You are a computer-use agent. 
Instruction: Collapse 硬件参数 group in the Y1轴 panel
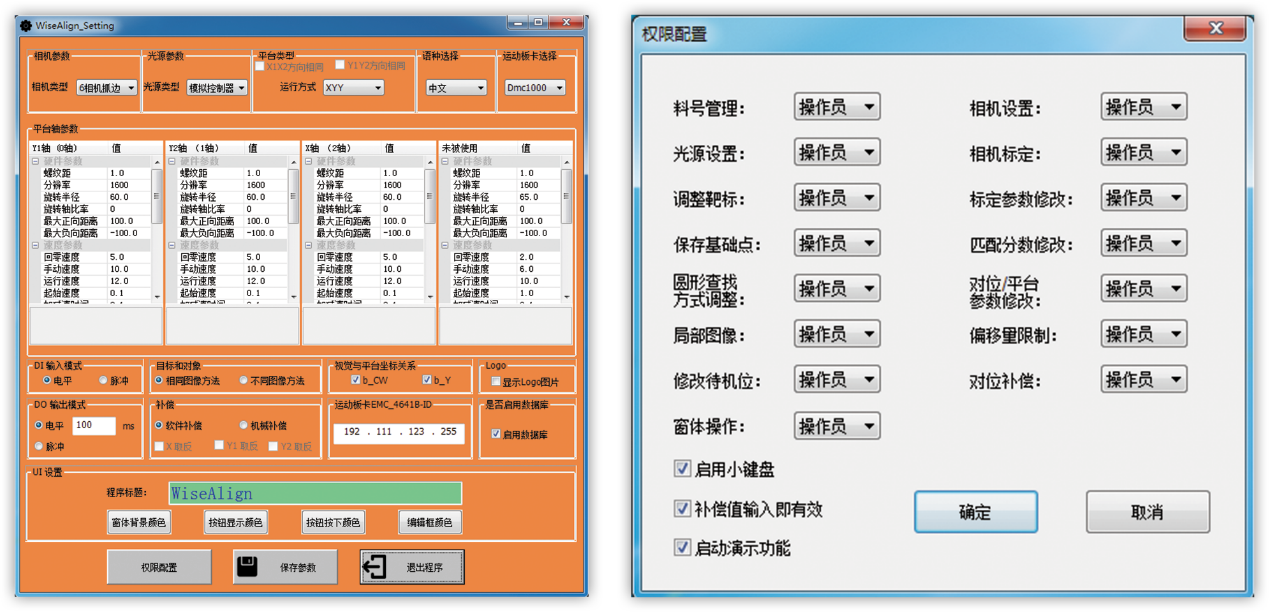click(x=36, y=161)
